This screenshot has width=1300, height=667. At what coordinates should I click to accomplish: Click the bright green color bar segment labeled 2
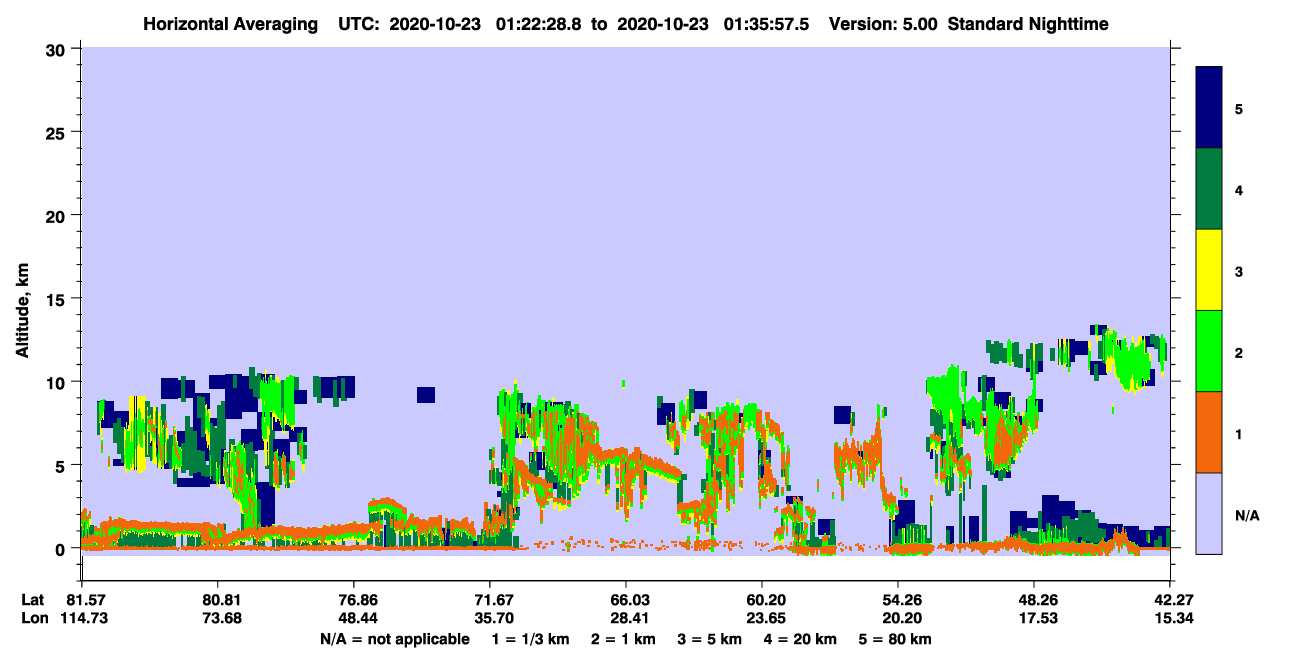(x=1209, y=351)
